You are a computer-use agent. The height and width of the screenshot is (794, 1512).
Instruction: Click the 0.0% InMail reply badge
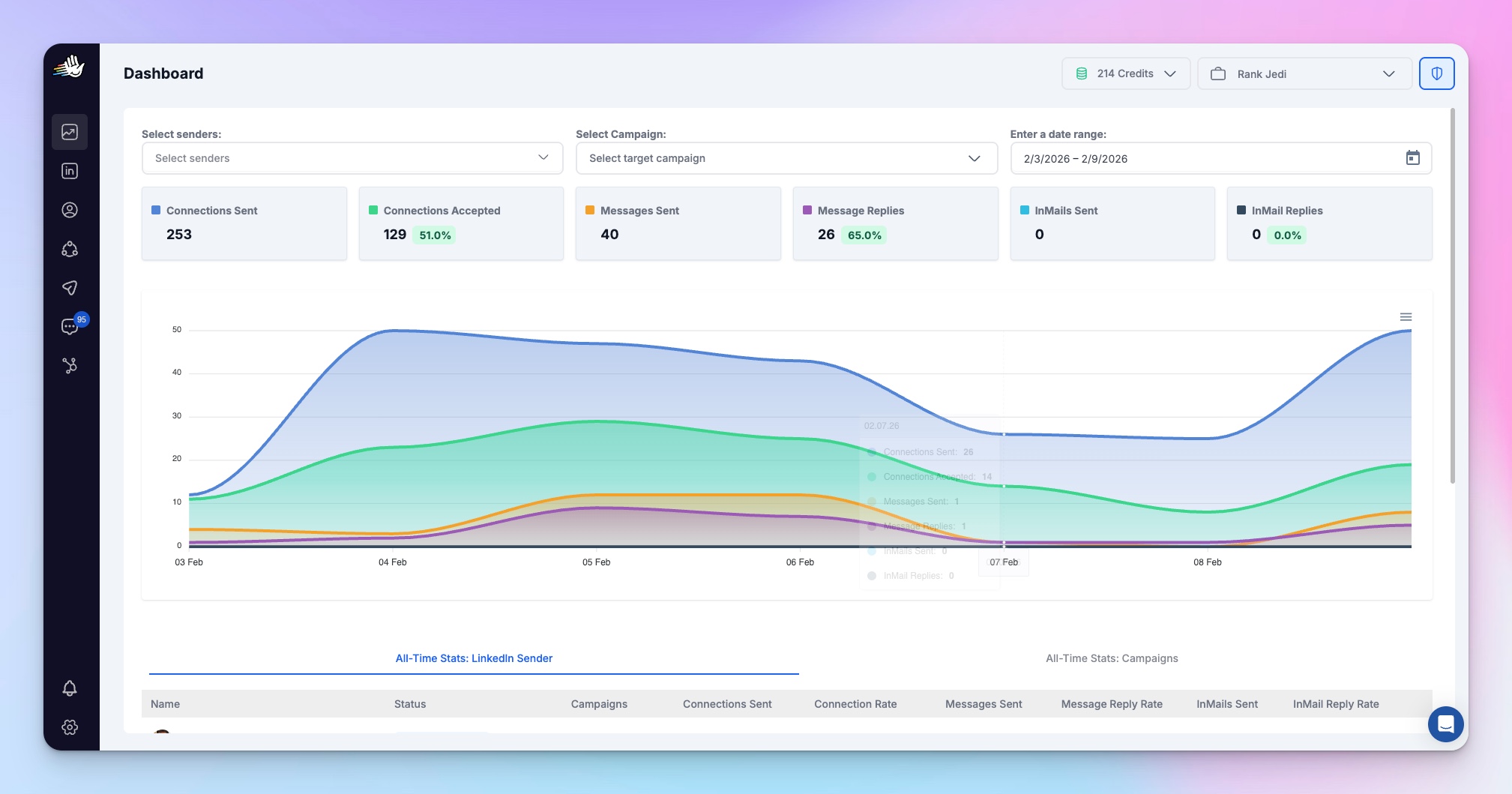point(1287,235)
